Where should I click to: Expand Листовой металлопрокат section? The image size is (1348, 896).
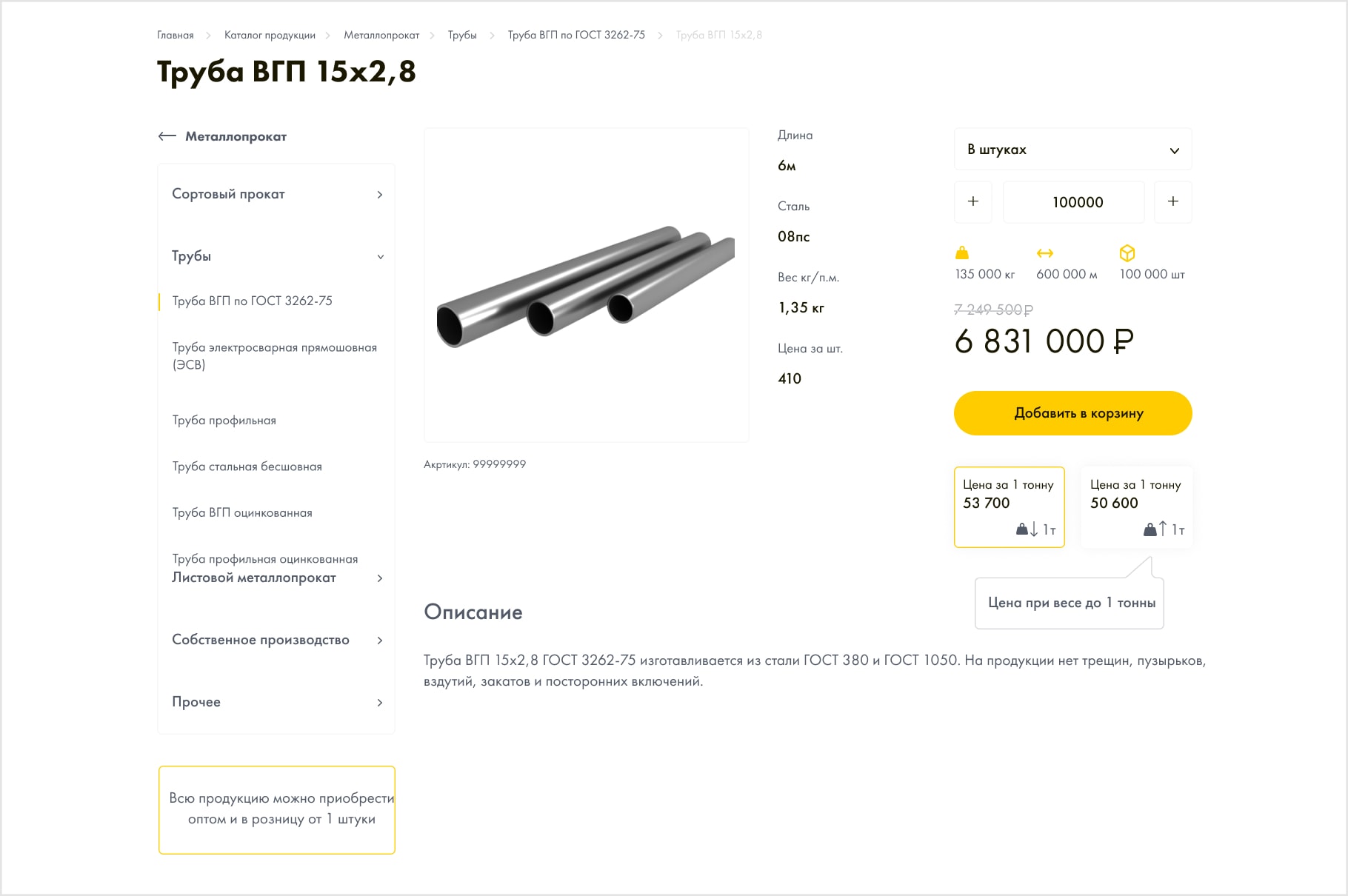(x=276, y=578)
